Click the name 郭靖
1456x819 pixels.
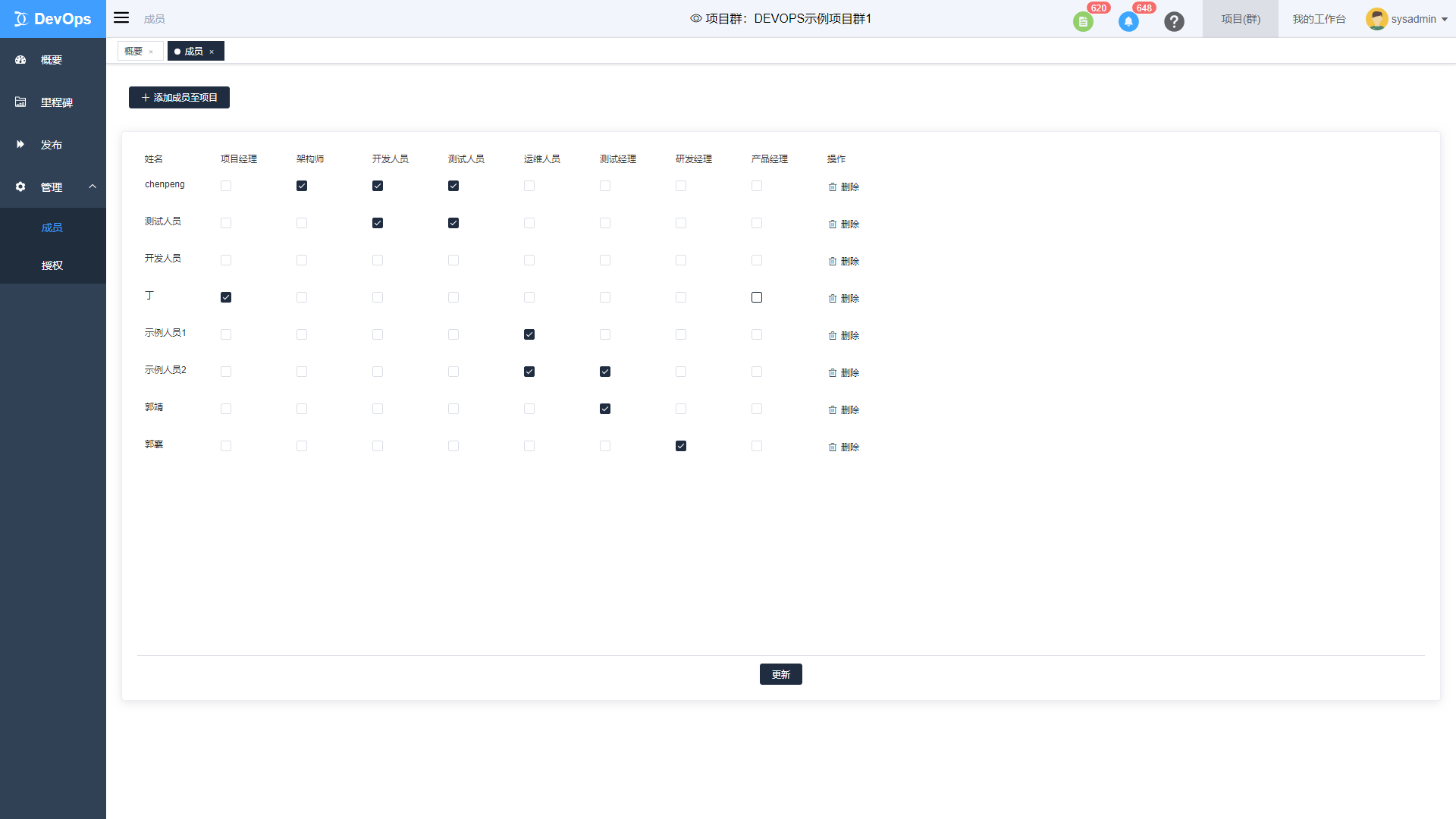click(x=154, y=407)
